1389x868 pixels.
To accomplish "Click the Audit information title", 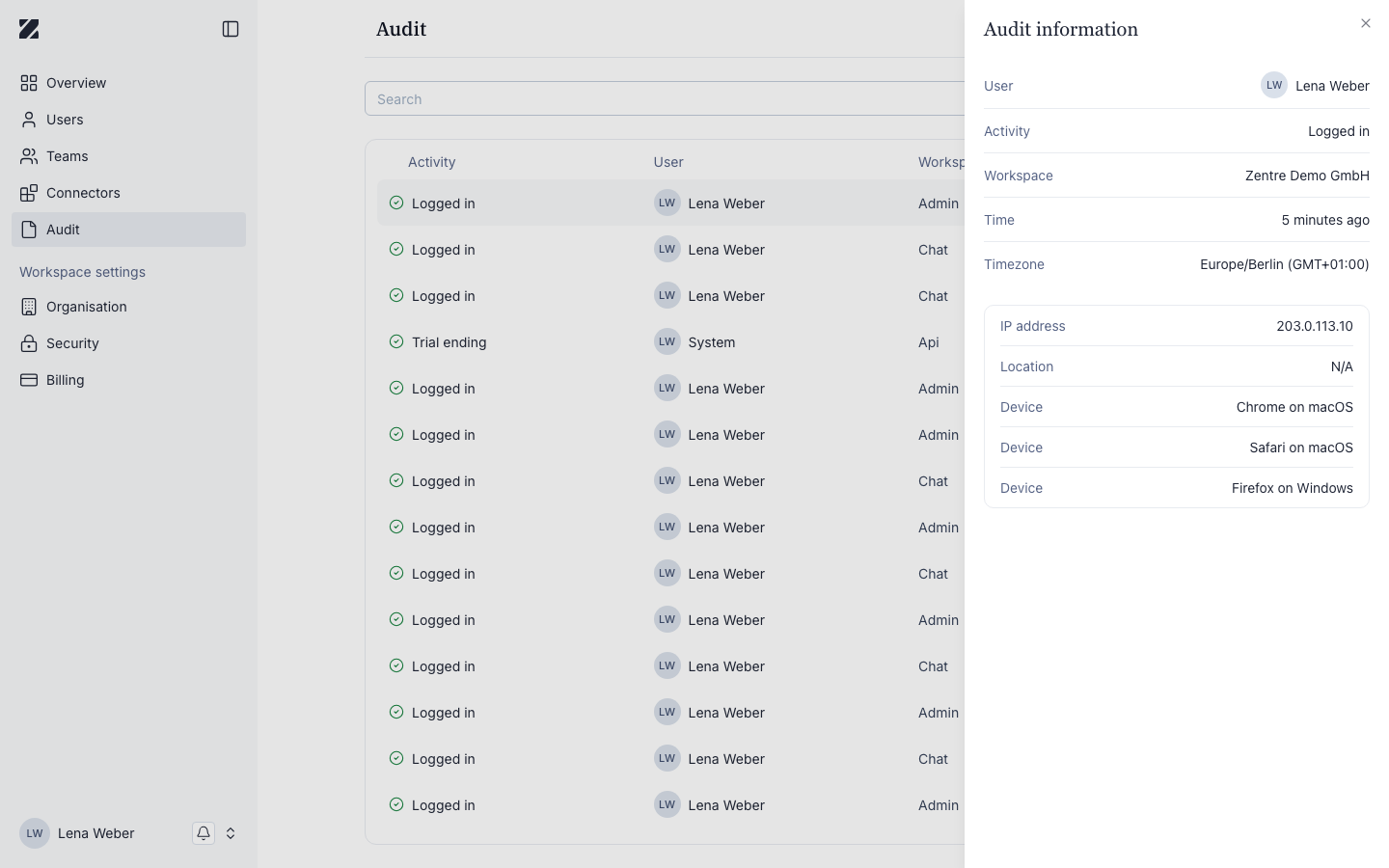I will click(x=1061, y=29).
